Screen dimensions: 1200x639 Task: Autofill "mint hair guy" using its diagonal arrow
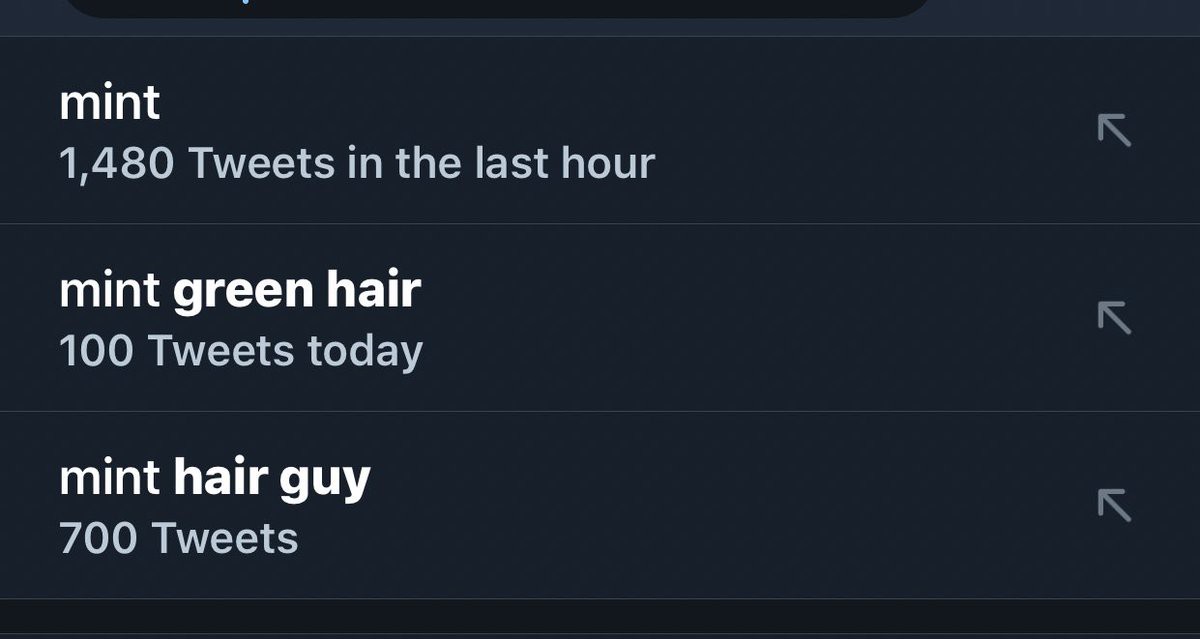coord(1114,504)
